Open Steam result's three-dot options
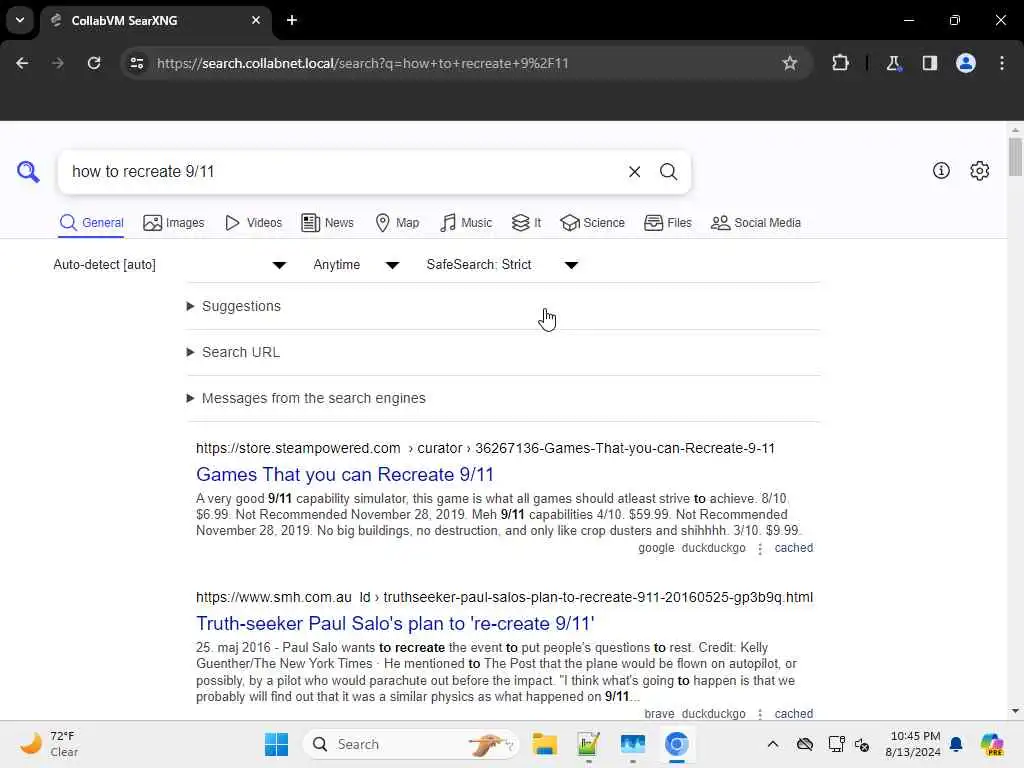 click(x=760, y=549)
